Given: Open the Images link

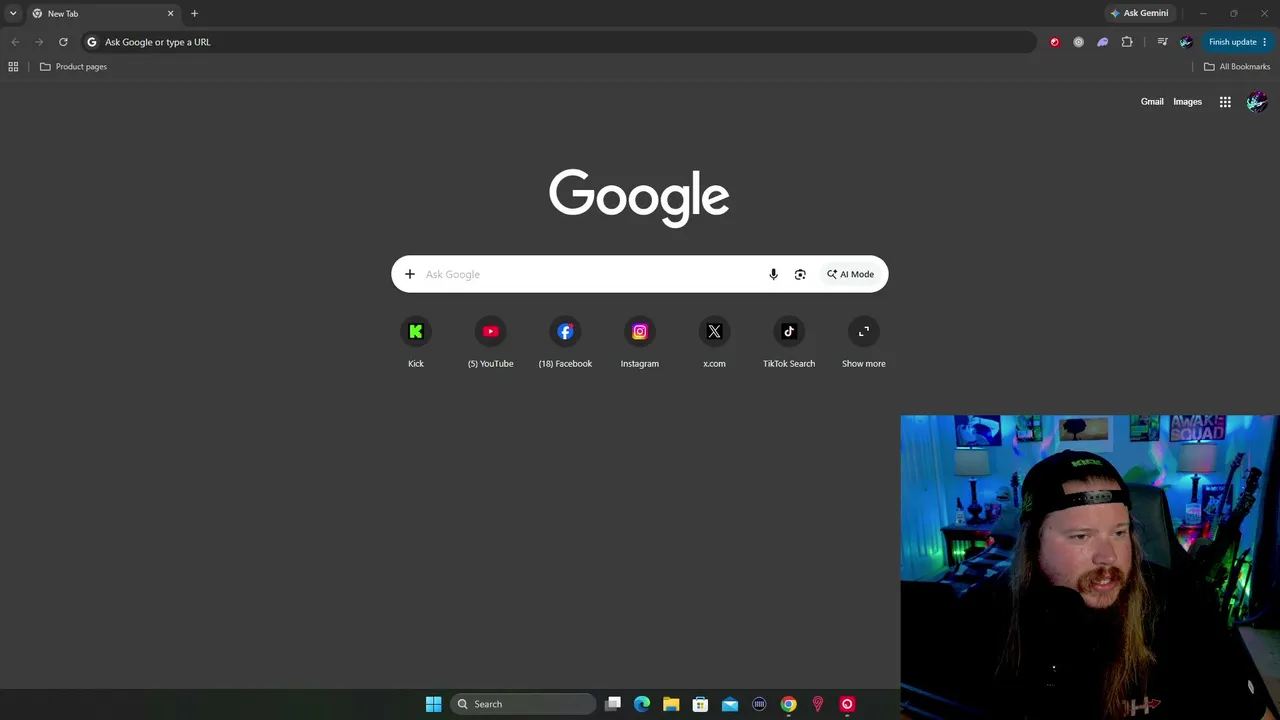Looking at the screenshot, I should (x=1187, y=102).
